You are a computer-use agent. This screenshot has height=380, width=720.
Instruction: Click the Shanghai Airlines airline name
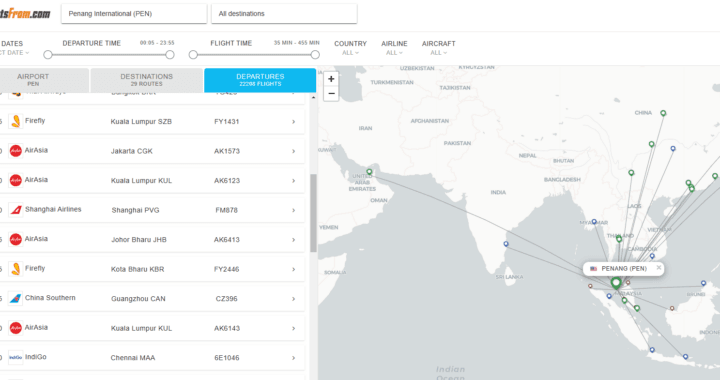coord(53,209)
